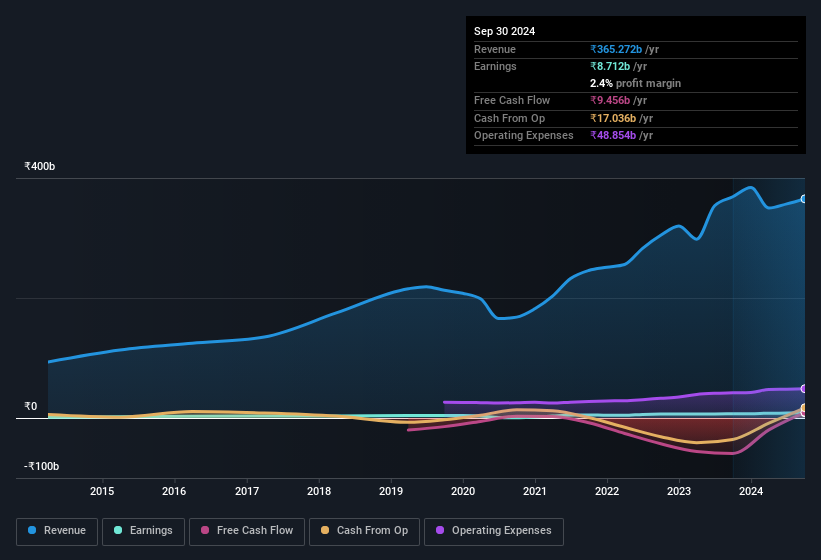Select the 2015 x-axis year label
Viewport: 821px width, 560px height.
(x=102, y=491)
